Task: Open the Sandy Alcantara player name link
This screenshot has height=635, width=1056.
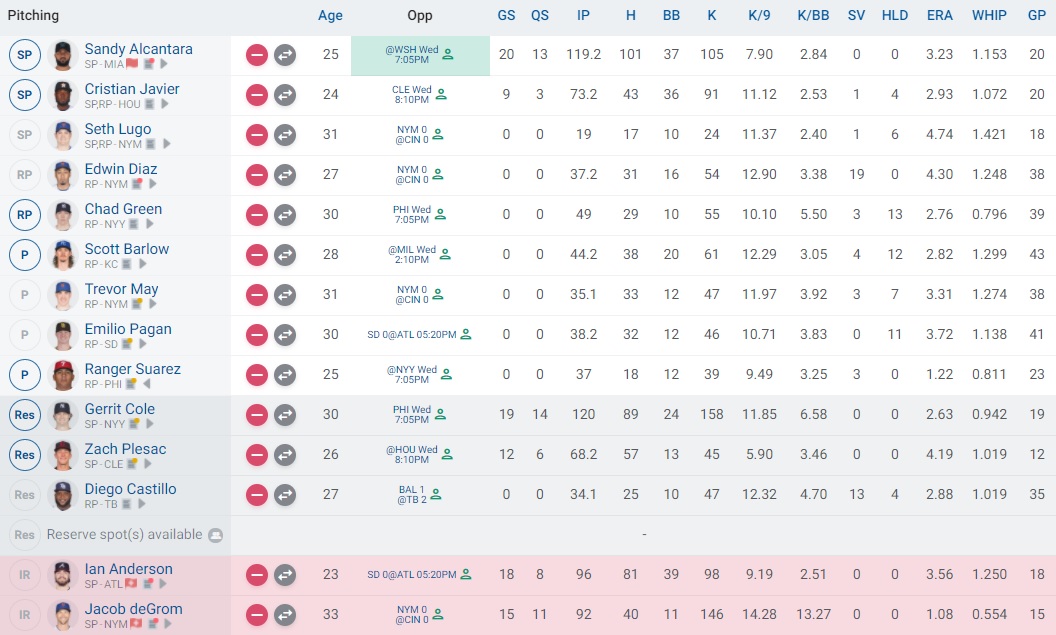Action: [138, 49]
